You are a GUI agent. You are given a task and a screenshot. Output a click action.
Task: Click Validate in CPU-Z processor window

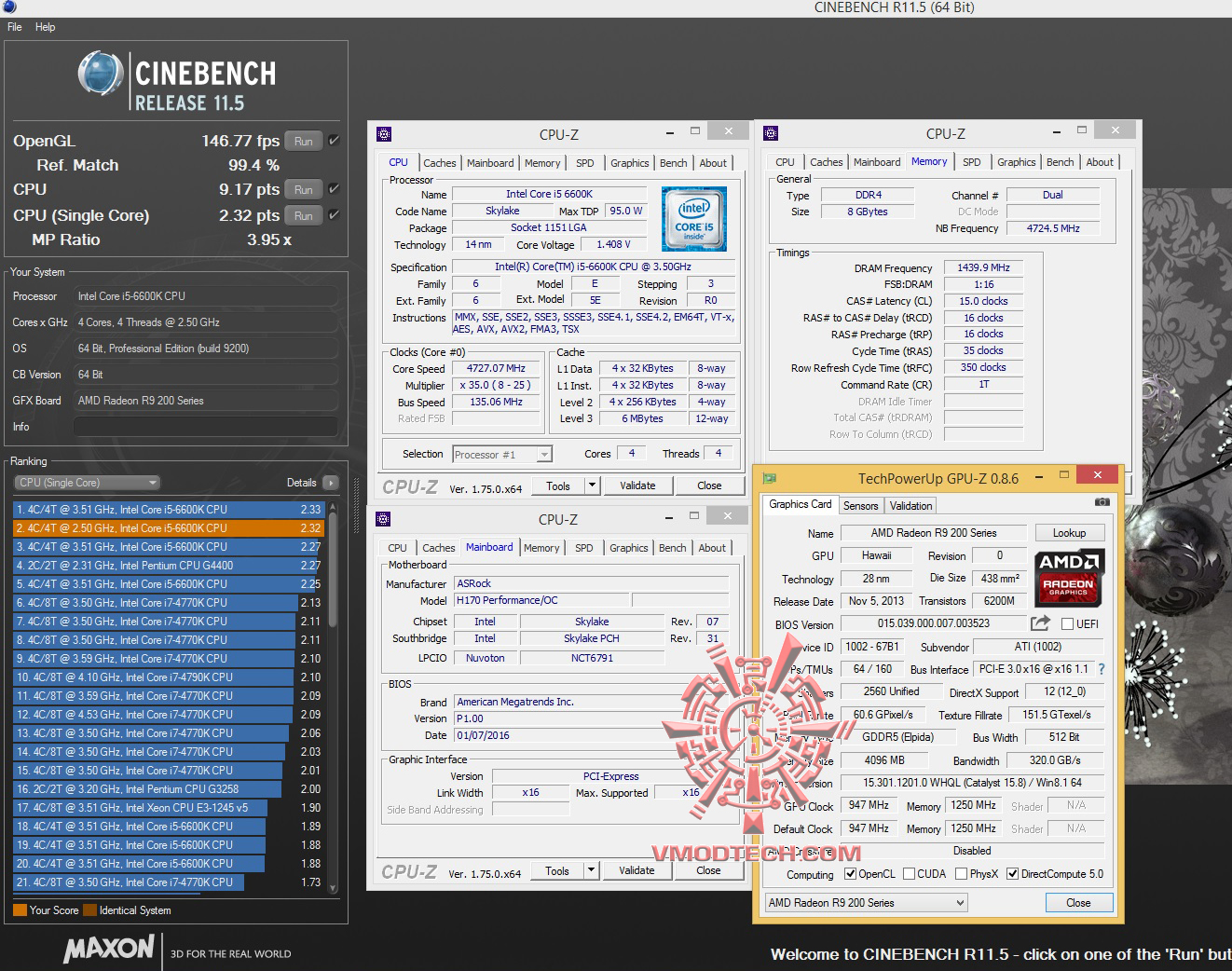coord(637,485)
